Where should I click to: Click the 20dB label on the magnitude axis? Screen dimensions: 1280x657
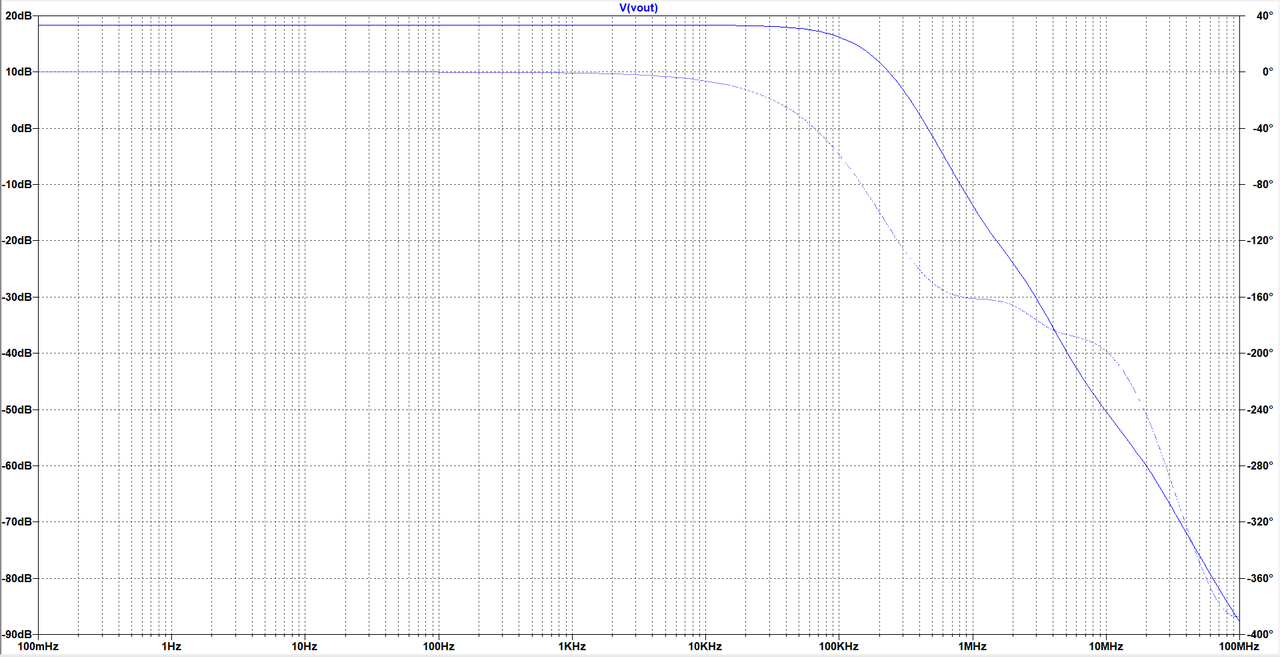(18, 16)
